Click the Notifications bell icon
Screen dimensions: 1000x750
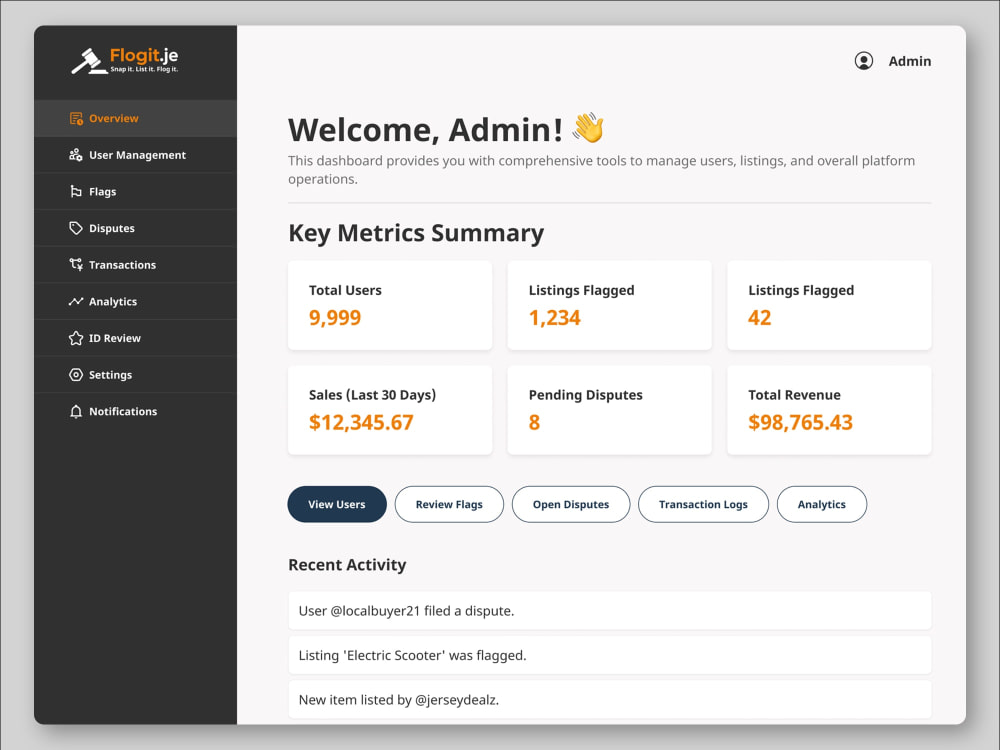(x=76, y=411)
